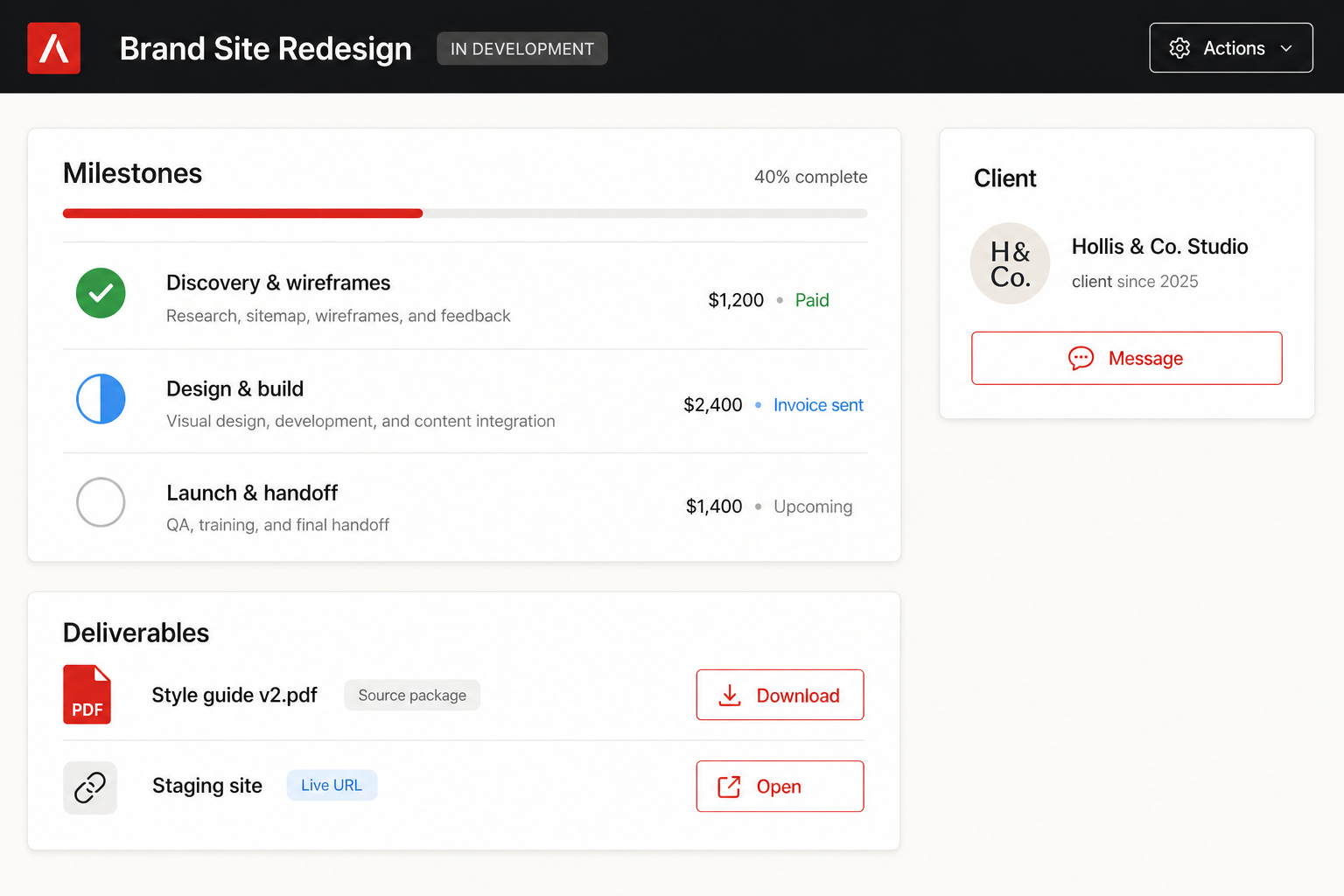Click the Live URL tag
Image resolution: width=1344 pixels, height=896 pixels.
tap(332, 786)
